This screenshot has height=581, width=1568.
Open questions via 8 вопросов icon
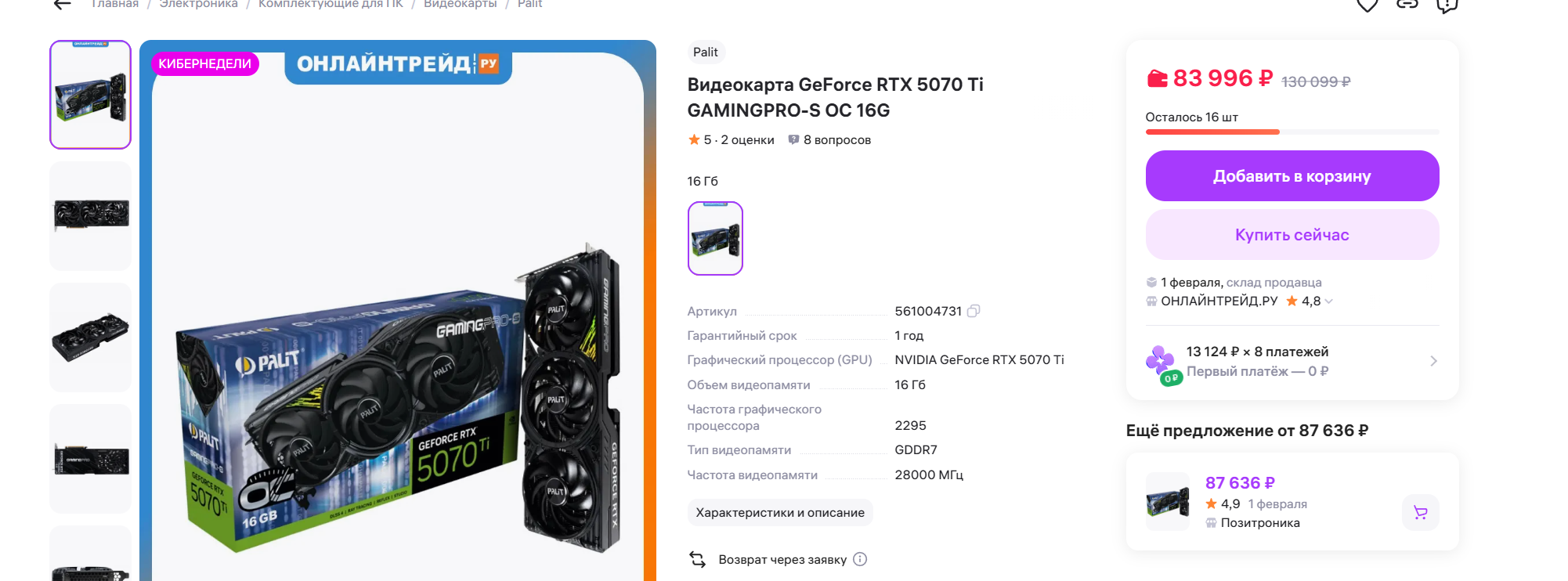(x=794, y=139)
